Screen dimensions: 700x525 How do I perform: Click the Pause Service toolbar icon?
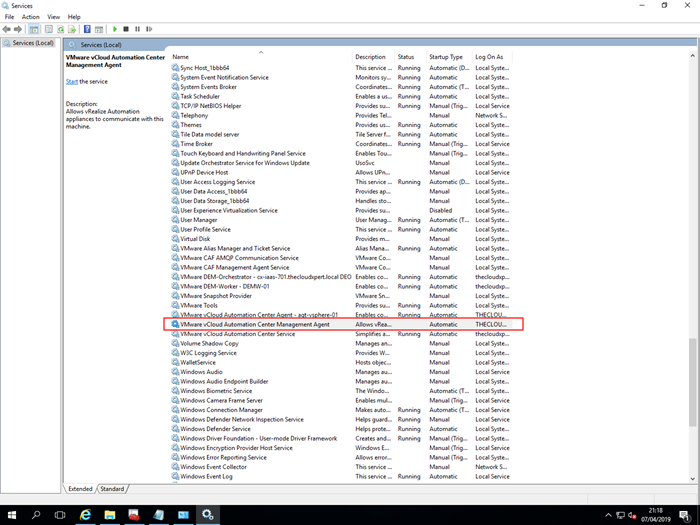(x=138, y=29)
